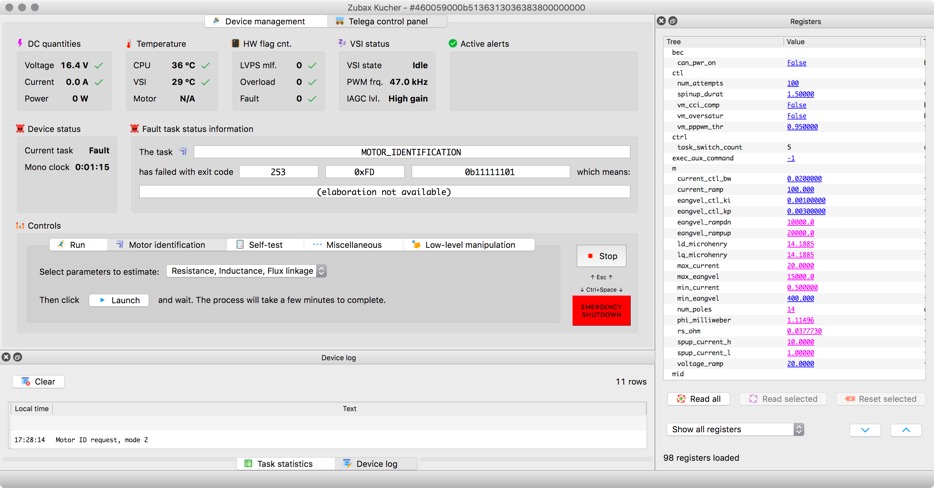Click the lightning icon beside DC quantities
Viewport: 934px width, 488px height.
click(20, 43)
